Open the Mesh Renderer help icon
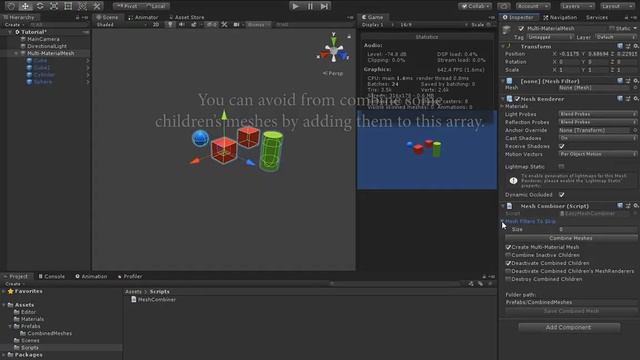640x360 pixels. 620,99
